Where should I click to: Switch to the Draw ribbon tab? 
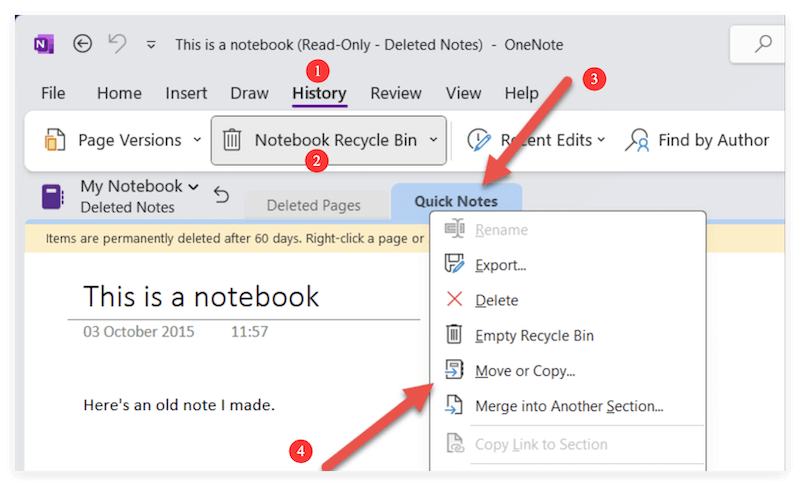[x=249, y=93]
